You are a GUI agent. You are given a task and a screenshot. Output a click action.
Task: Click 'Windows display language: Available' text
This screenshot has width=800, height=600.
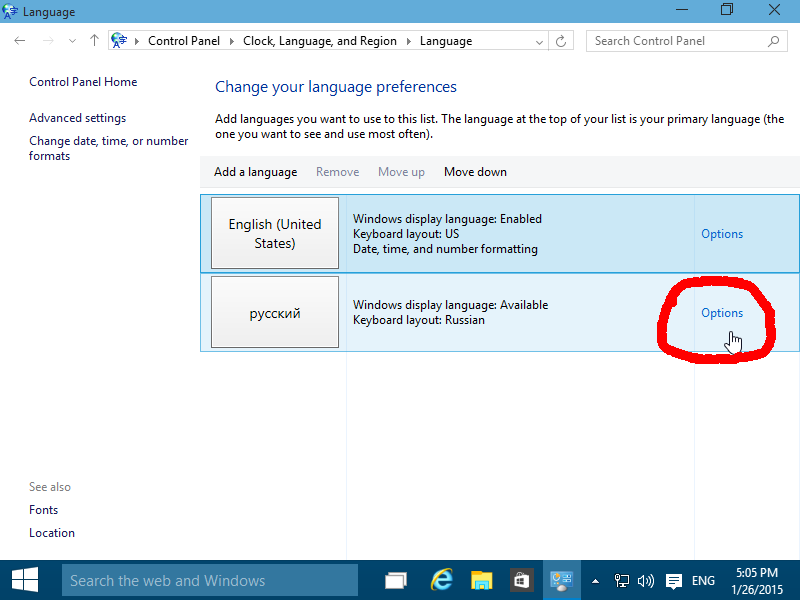click(x=451, y=305)
